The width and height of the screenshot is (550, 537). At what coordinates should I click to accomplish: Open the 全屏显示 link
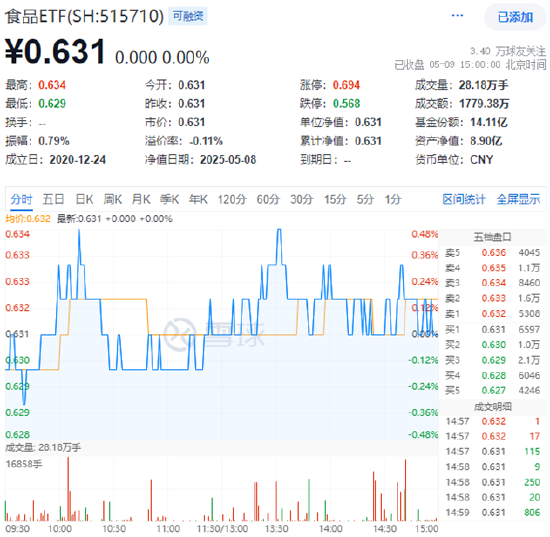[518, 199]
